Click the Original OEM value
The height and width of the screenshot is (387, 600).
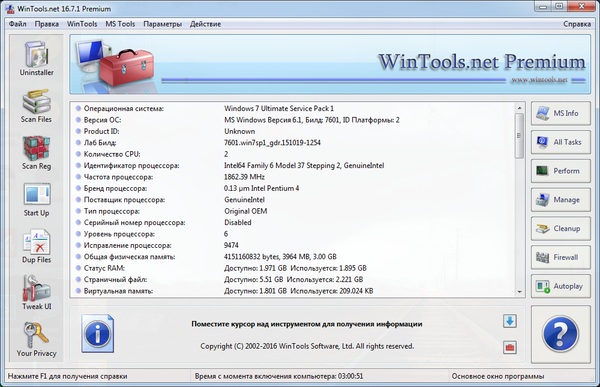tap(245, 211)
